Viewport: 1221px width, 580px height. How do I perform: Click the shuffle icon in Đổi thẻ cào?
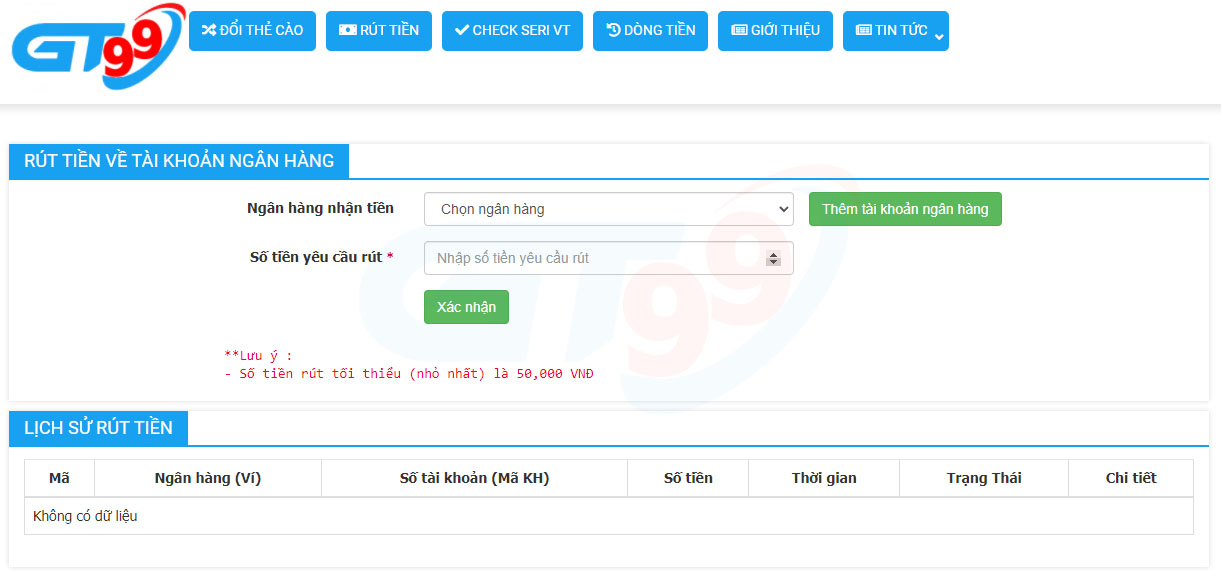[209, 30]
